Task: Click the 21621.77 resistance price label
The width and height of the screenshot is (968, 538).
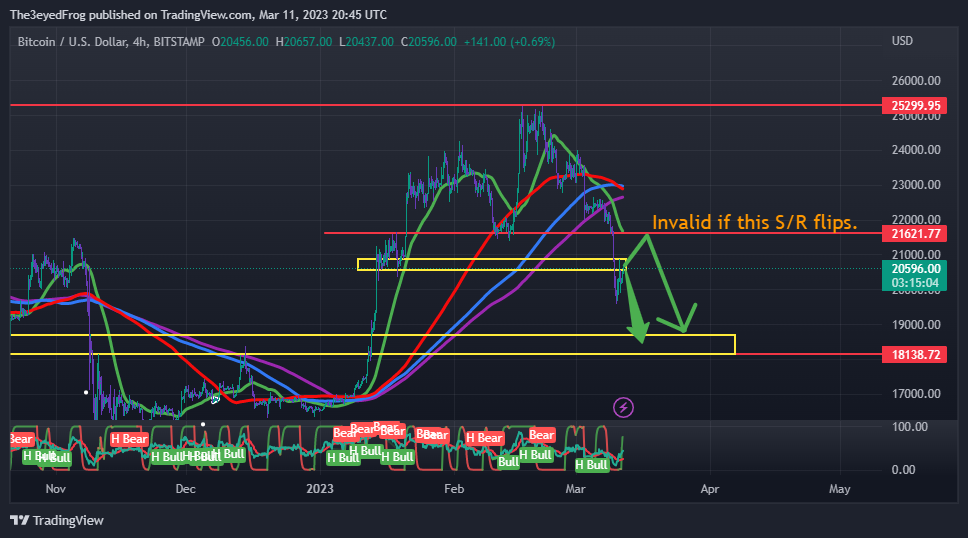Action: click(914, 233)
